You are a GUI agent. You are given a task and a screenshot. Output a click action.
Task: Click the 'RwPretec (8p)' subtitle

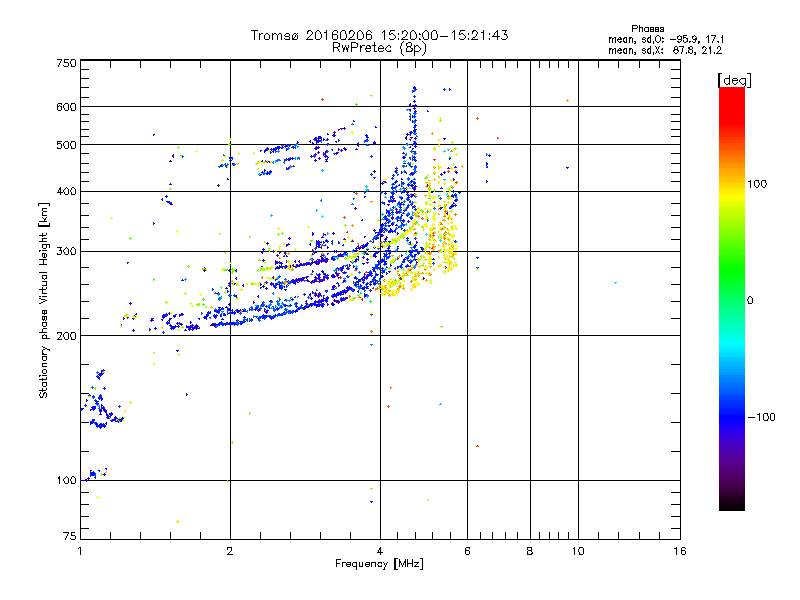(379, 48)
